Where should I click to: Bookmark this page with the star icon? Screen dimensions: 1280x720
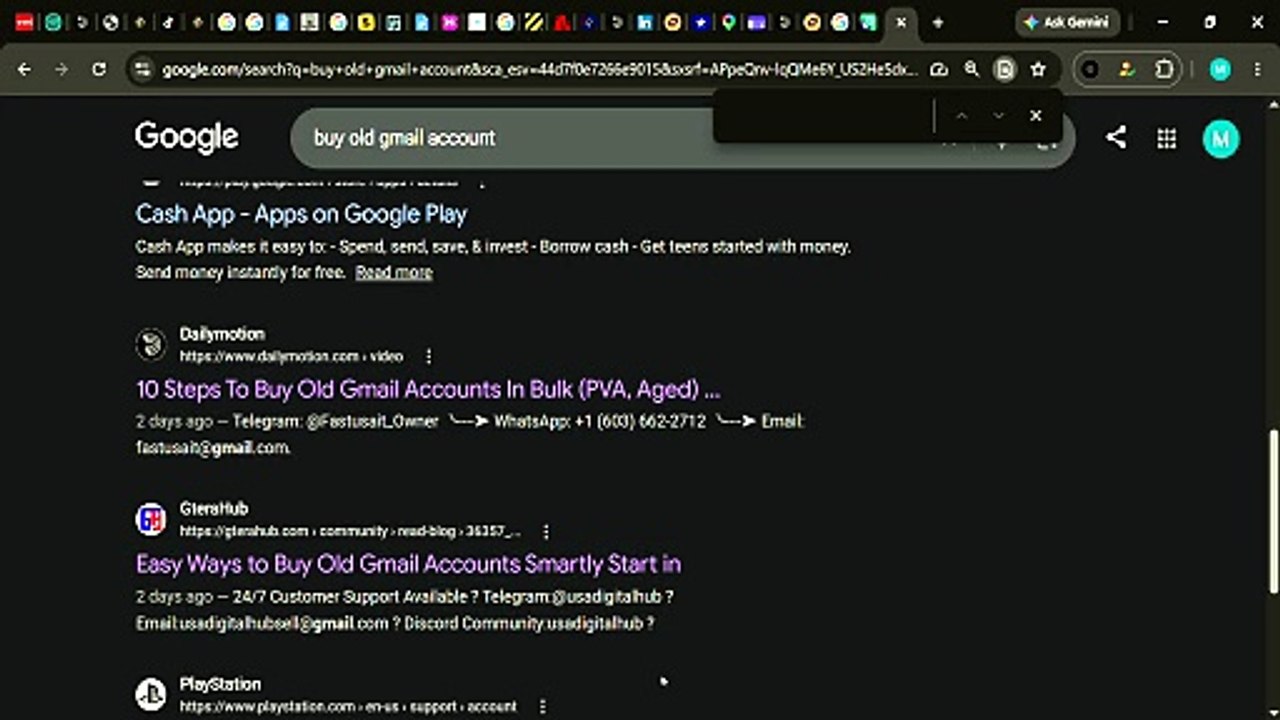[x=1038, y=69]
